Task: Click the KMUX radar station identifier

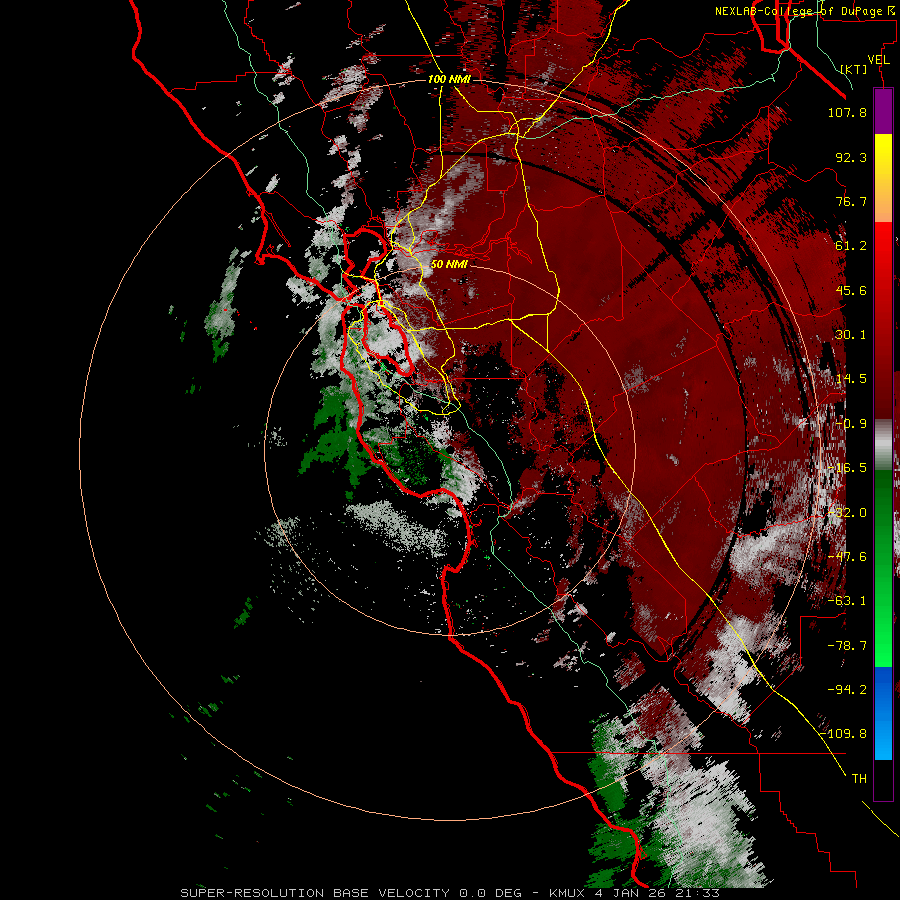Action: click(x=569, y=893)
